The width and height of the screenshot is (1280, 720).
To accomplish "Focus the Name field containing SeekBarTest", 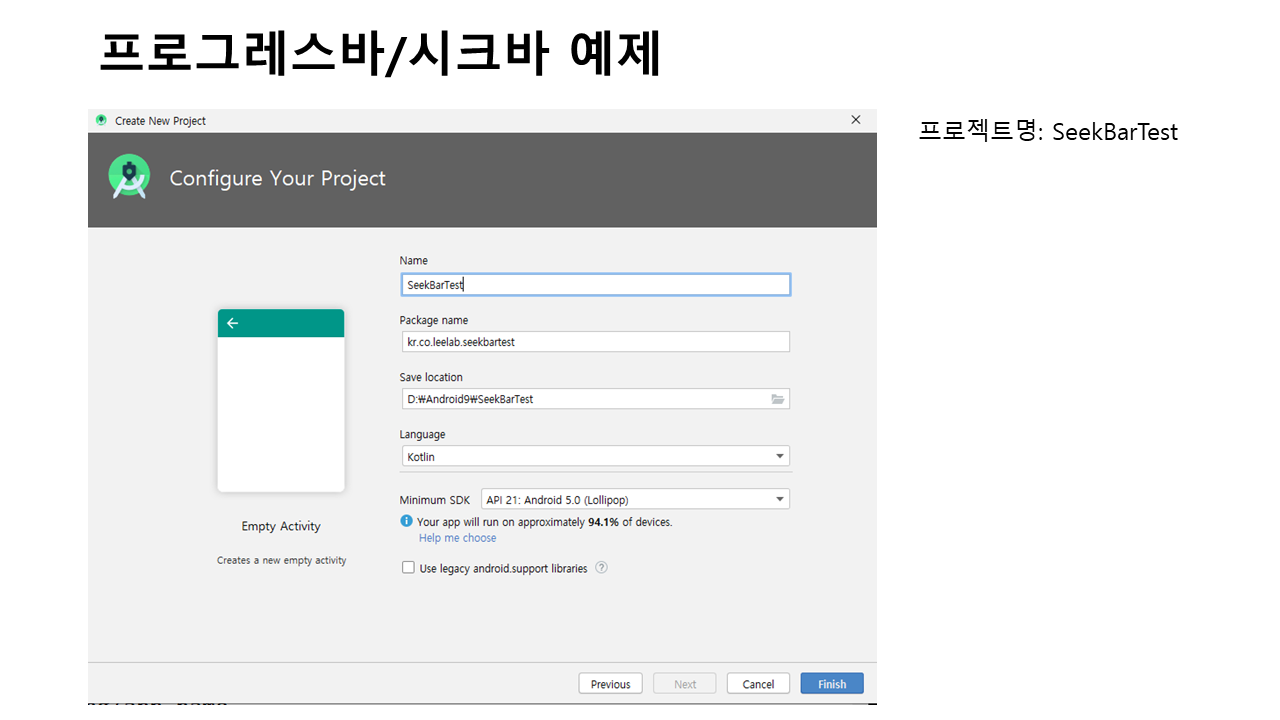I will point(595,285).
